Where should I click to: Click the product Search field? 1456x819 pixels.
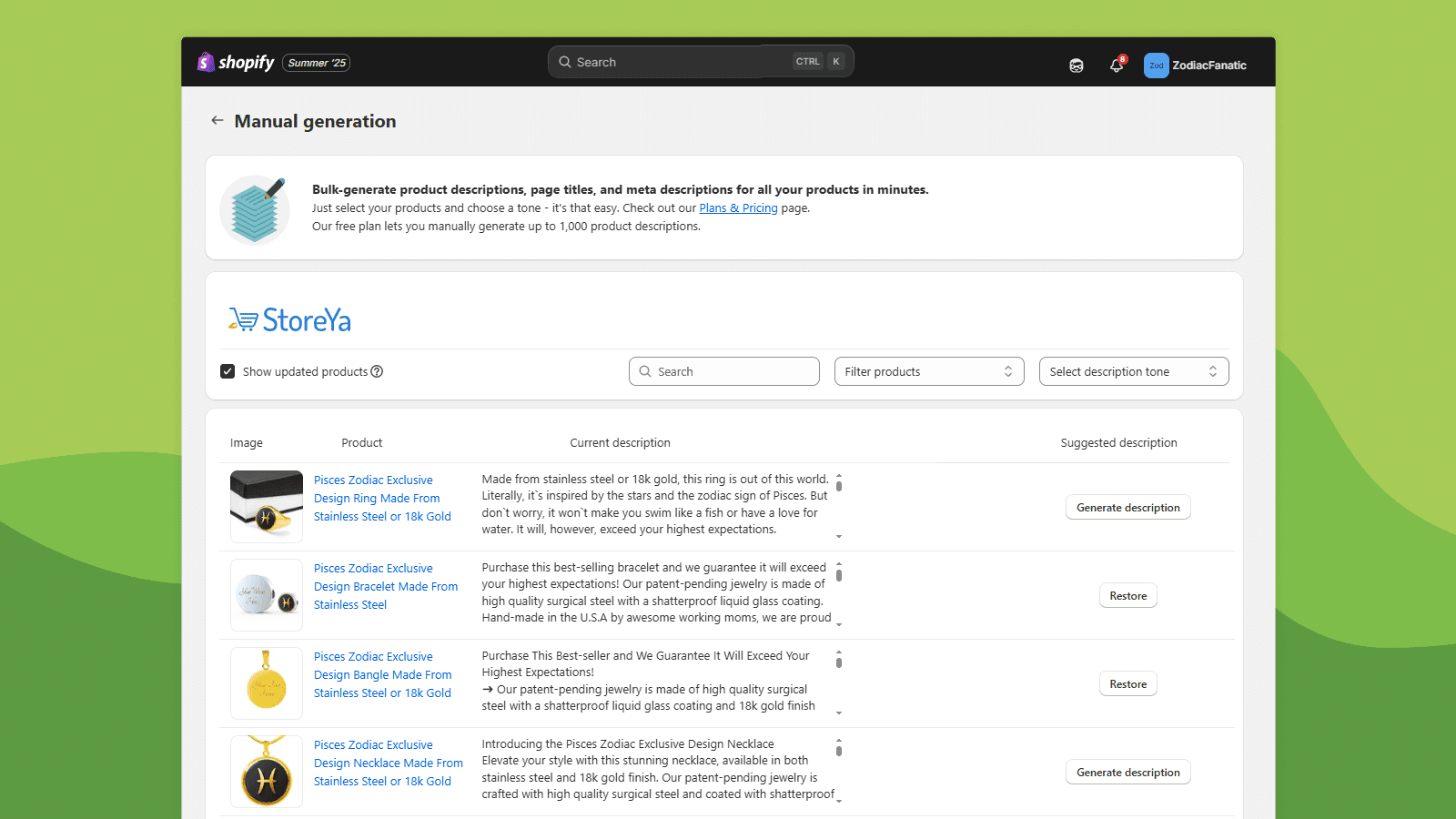pos(724,371)
